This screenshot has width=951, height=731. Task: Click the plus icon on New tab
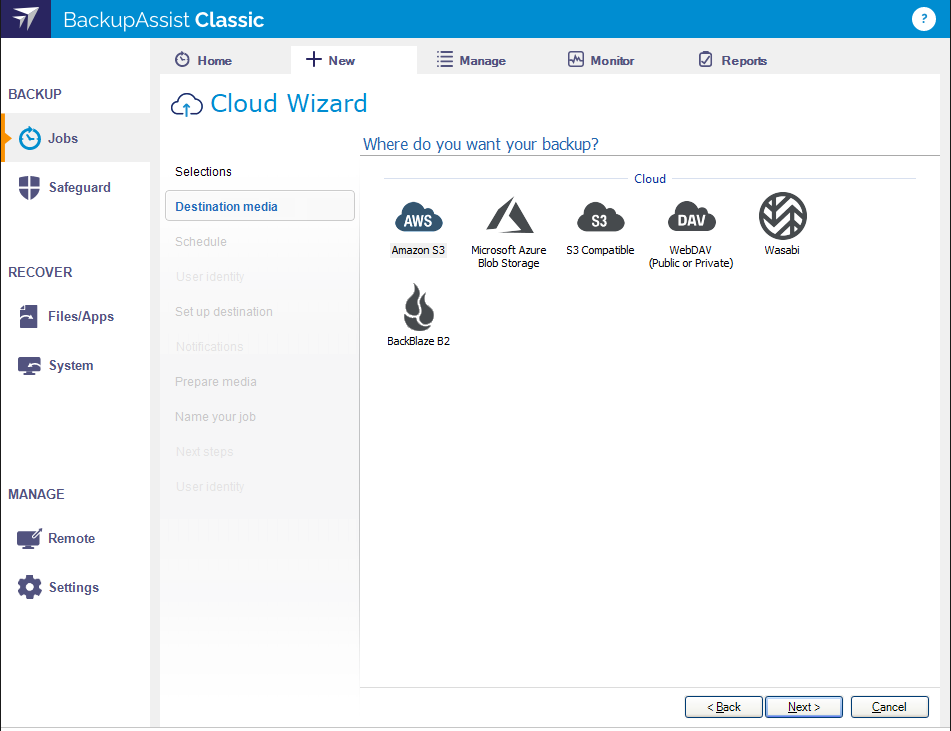314,59
